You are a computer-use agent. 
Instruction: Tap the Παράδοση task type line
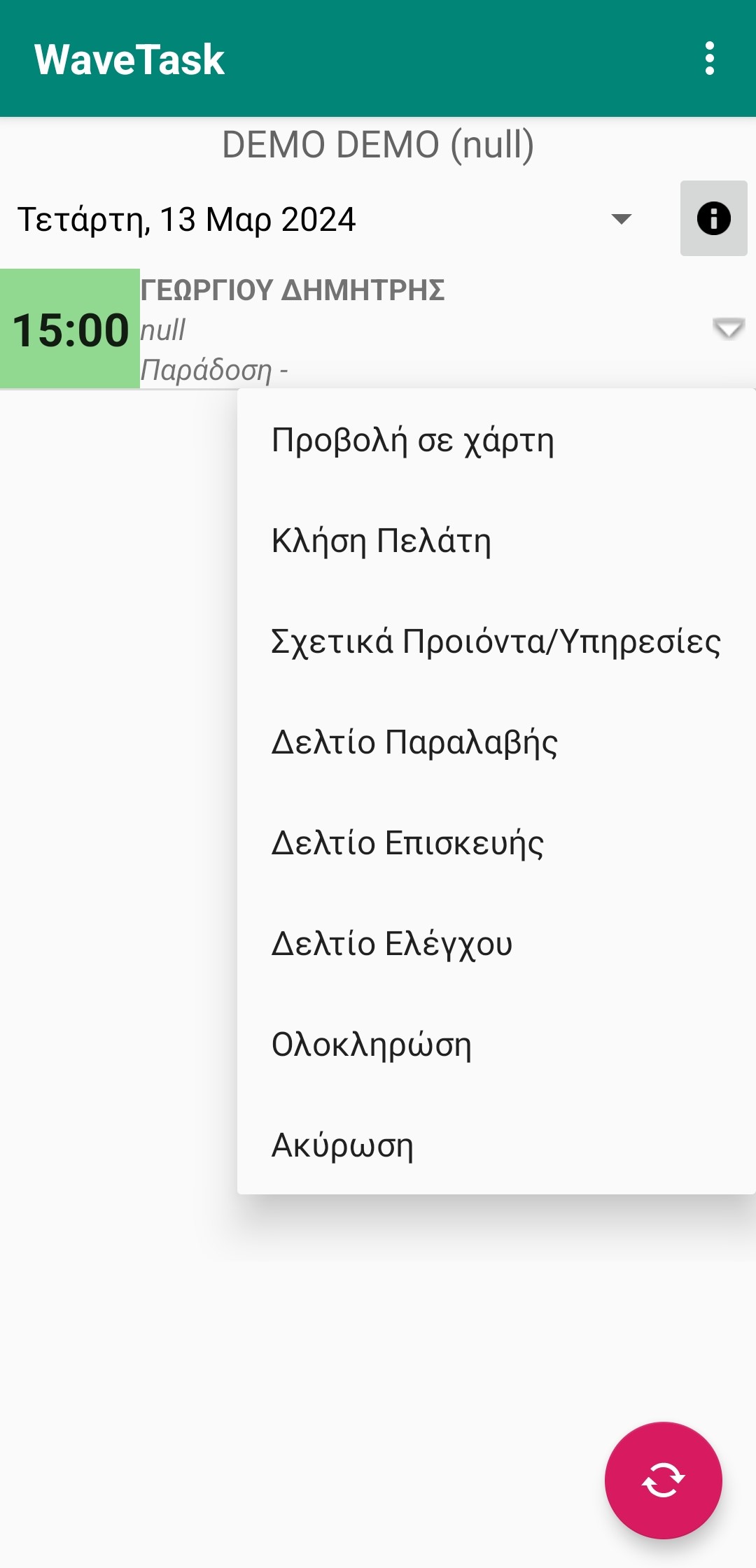(214, 370)
